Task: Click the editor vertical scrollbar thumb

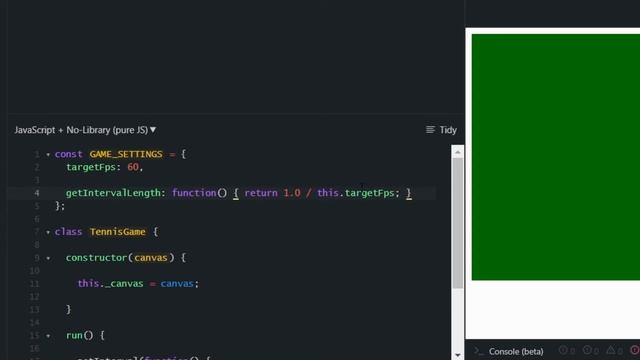Action: click(458, 223)
